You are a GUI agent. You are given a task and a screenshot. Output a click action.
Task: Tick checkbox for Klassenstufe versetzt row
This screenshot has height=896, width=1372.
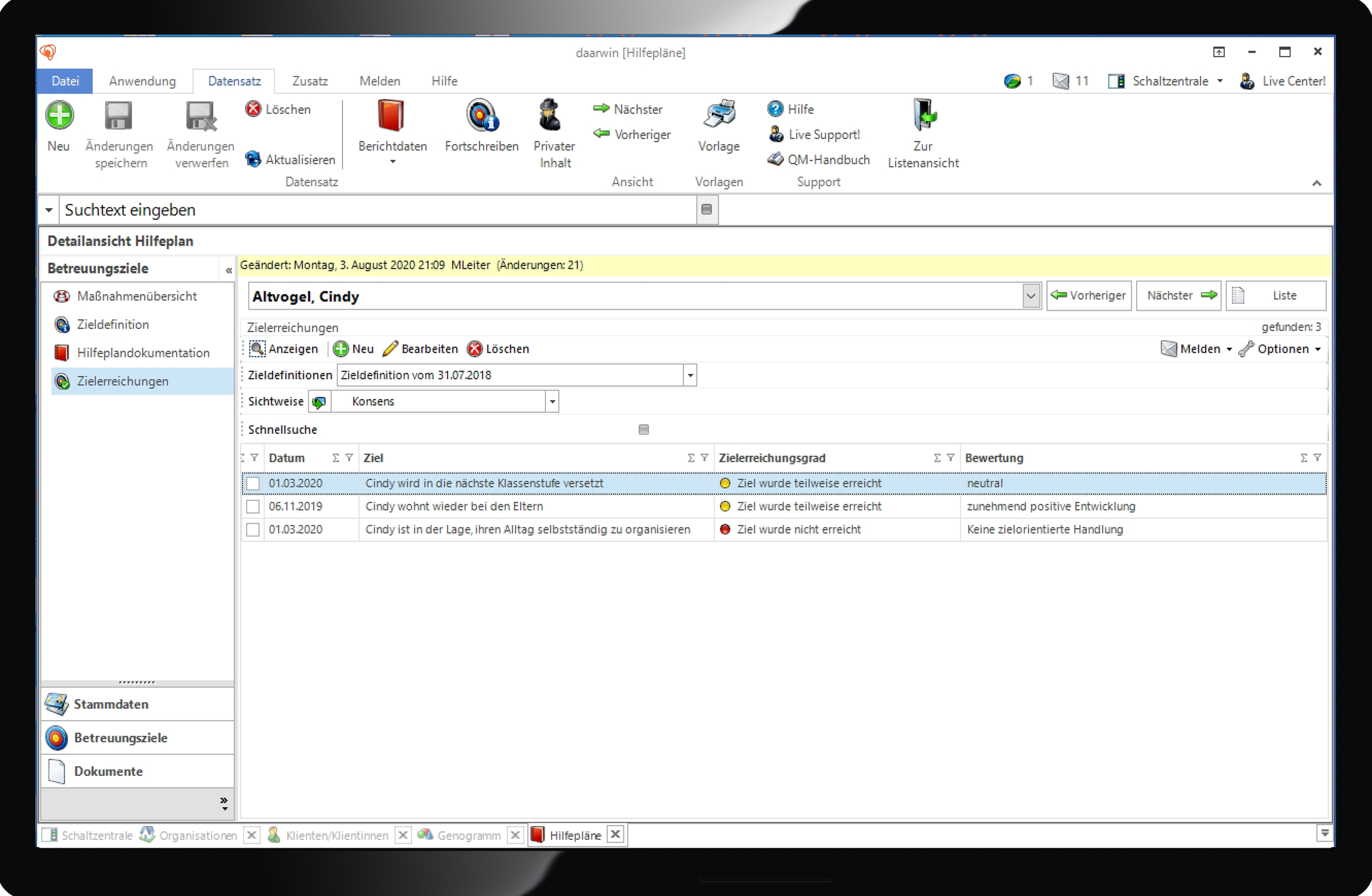(x=253, y=483)
